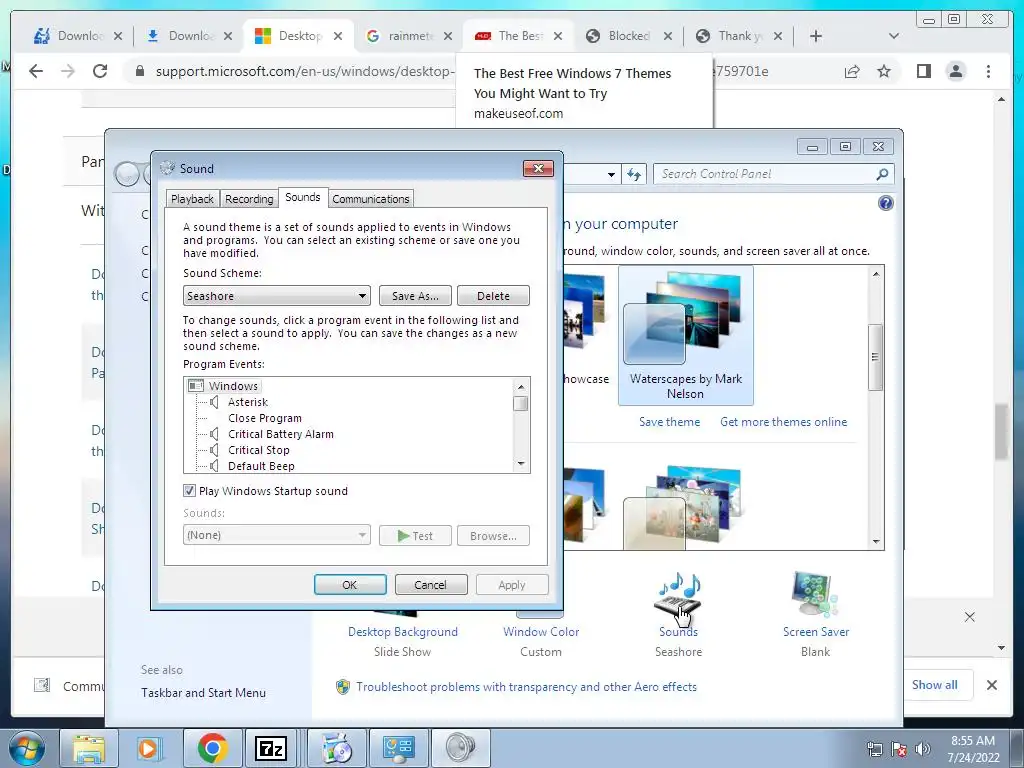Open the Communications tab
The height and width of the screenshot is (768, 1024).
coord(370,199)
